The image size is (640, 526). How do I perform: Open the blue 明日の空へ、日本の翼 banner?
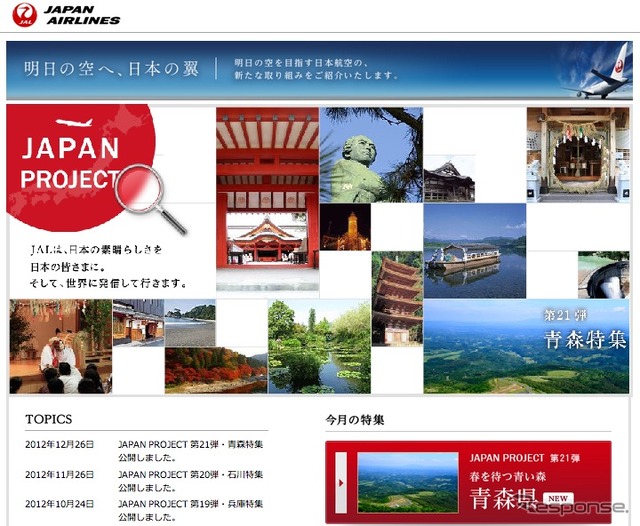[319, 70]
